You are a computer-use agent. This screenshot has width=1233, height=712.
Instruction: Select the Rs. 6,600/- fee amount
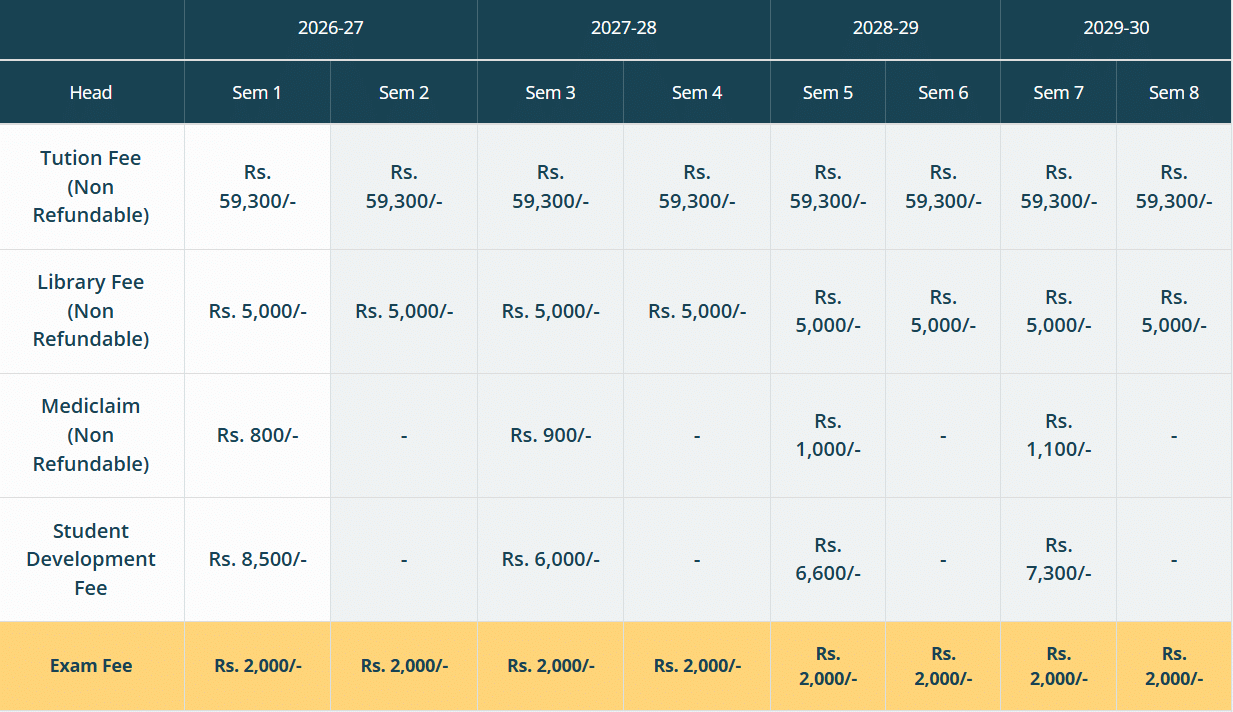point(827,559)
